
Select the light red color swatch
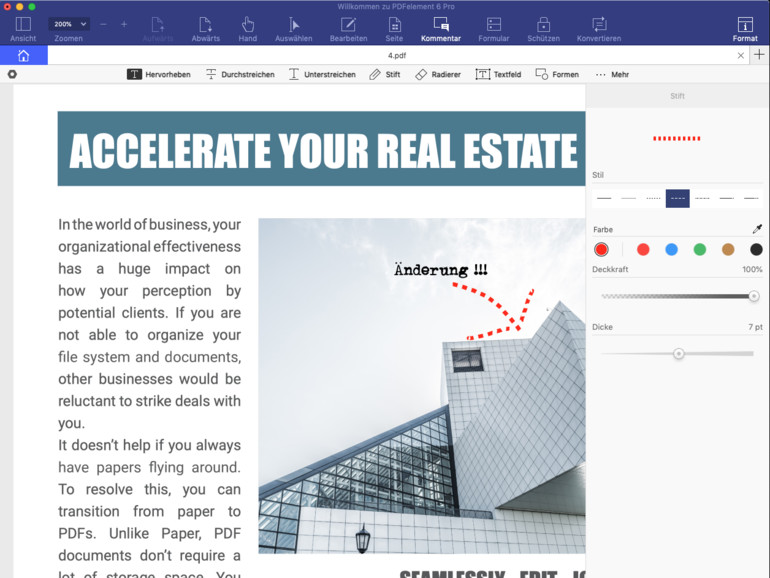click(x=643, y=249)
